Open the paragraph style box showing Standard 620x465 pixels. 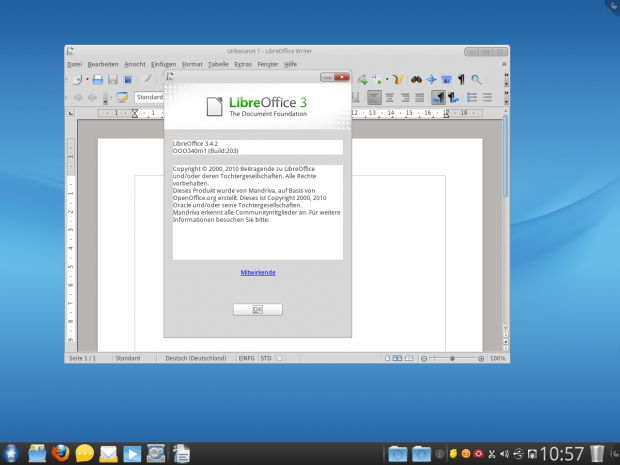point(149,97)
